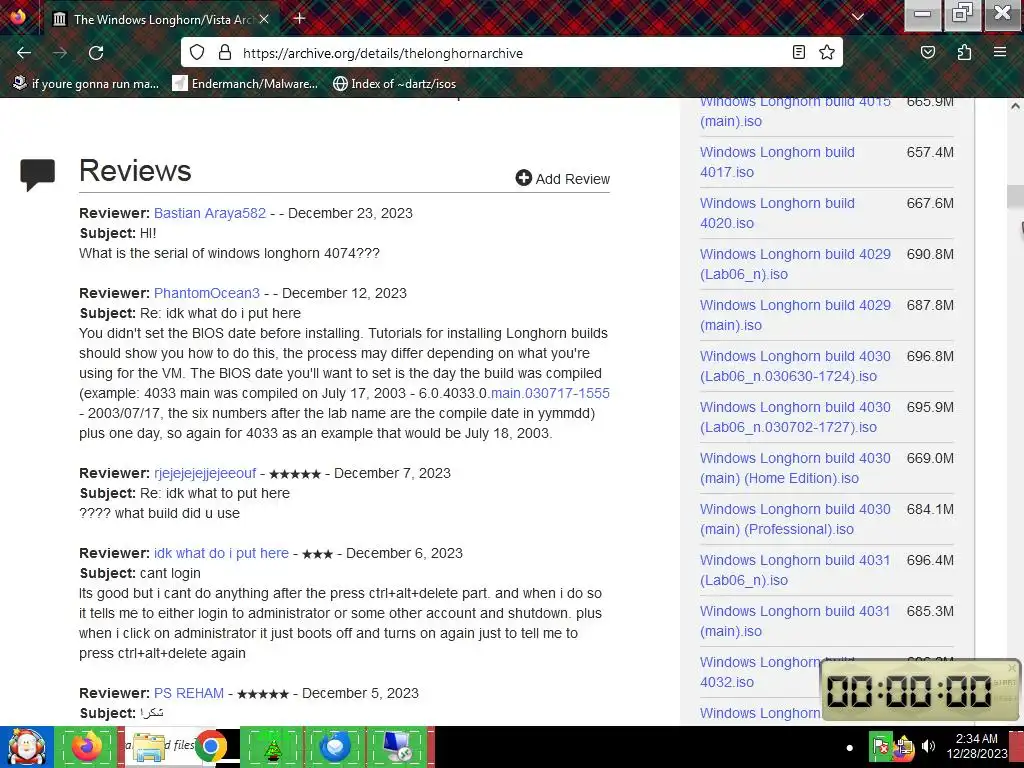The image size is (1024, 768).
Task: Close the Windows Longhorn/Vista Archive tab
Action: click(x=264, y=19)
